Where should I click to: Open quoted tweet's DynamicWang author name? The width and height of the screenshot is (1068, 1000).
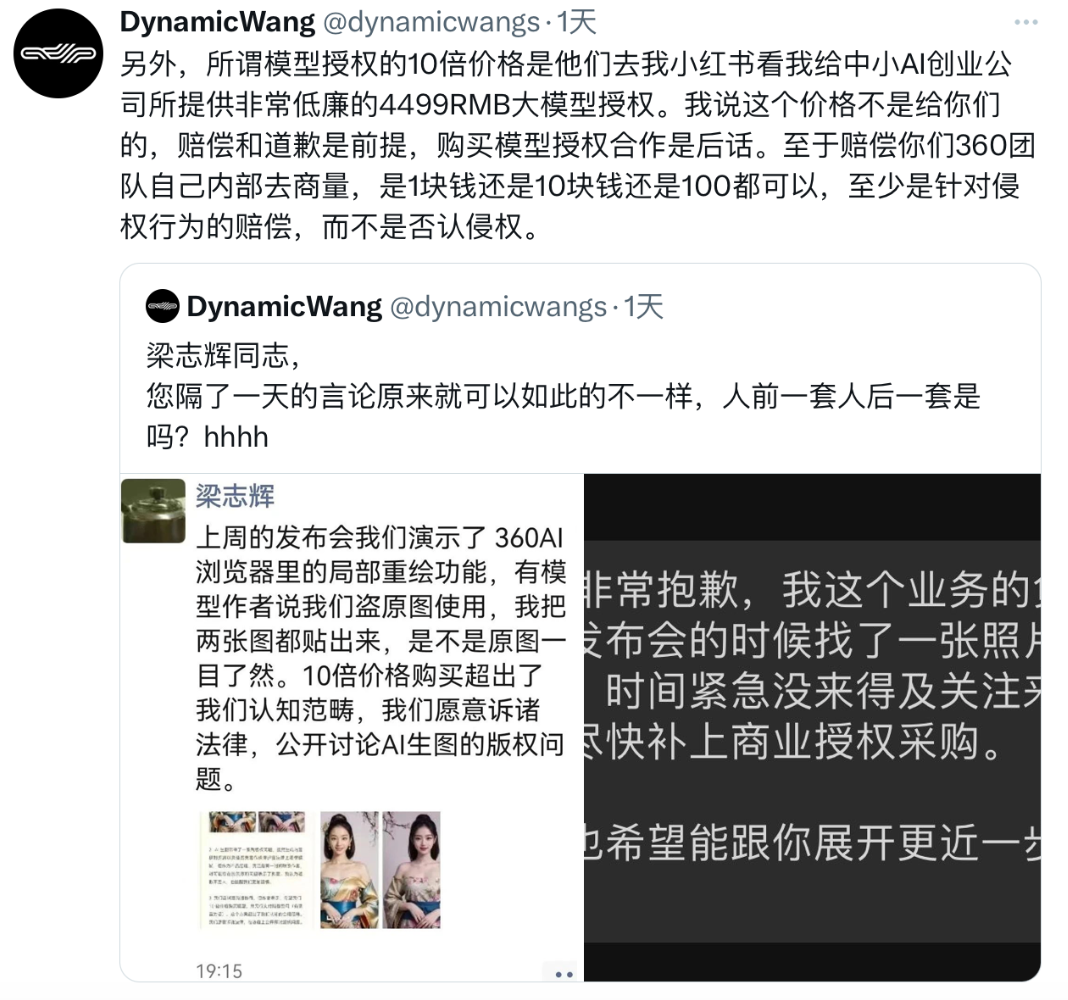(x=284, y=307)
